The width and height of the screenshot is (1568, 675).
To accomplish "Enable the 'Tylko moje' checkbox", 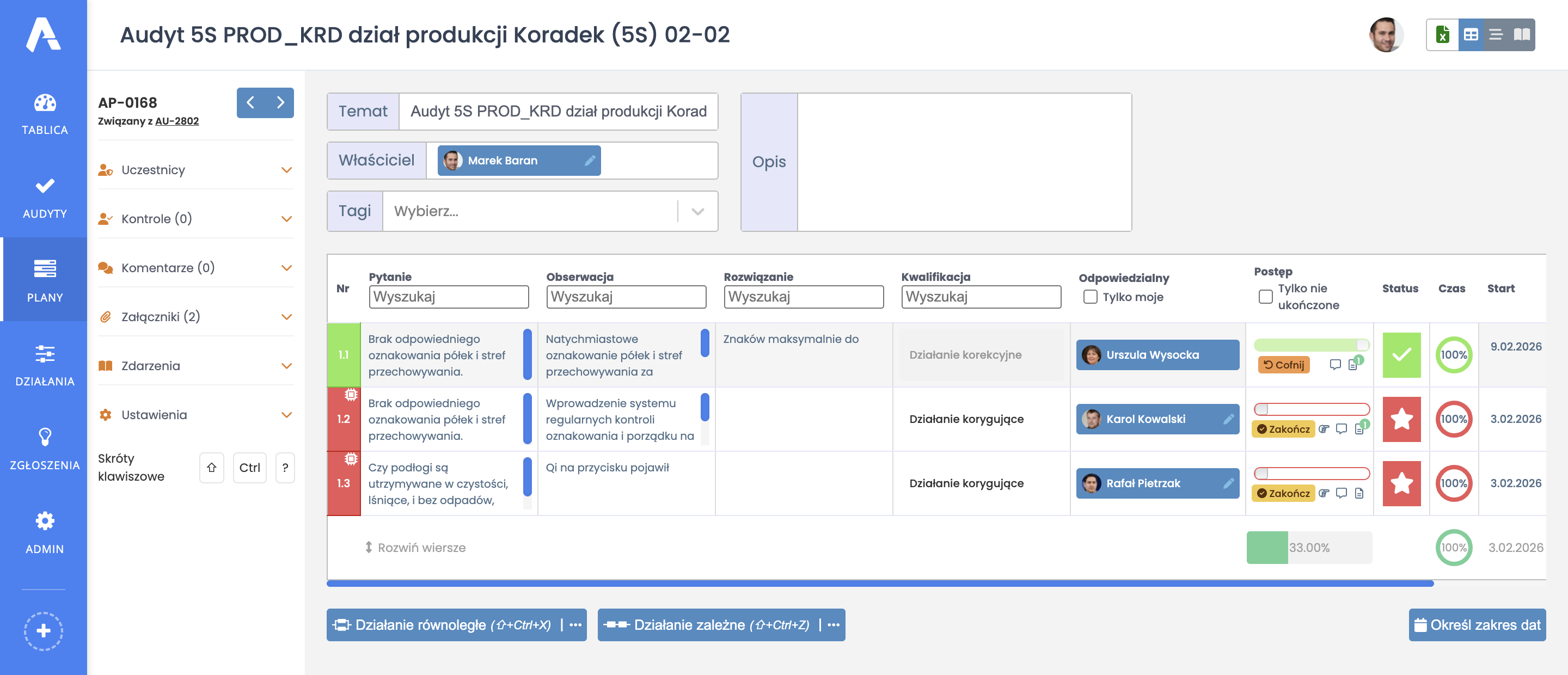I will click(1090, 297).
